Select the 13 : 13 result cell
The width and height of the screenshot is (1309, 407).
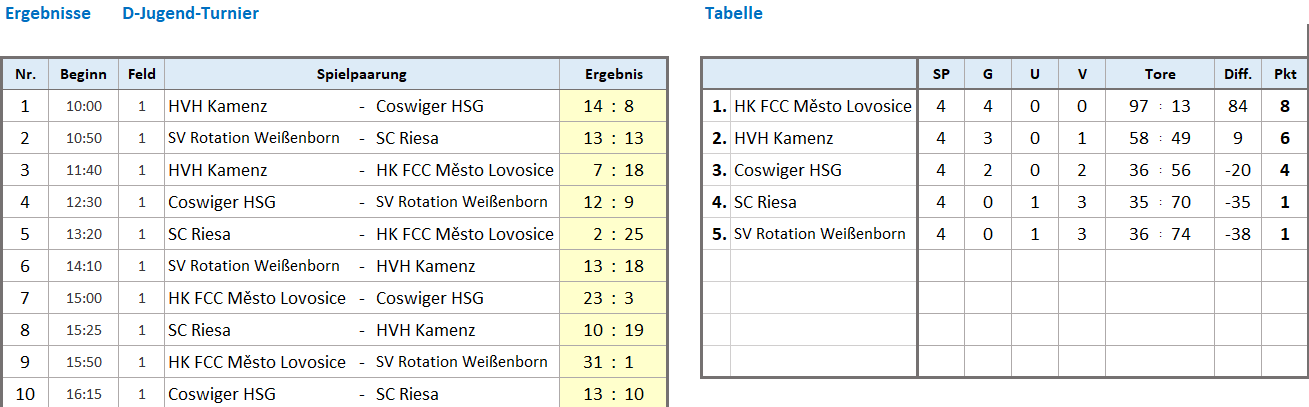pyautogui.click(x=613, y=138)
